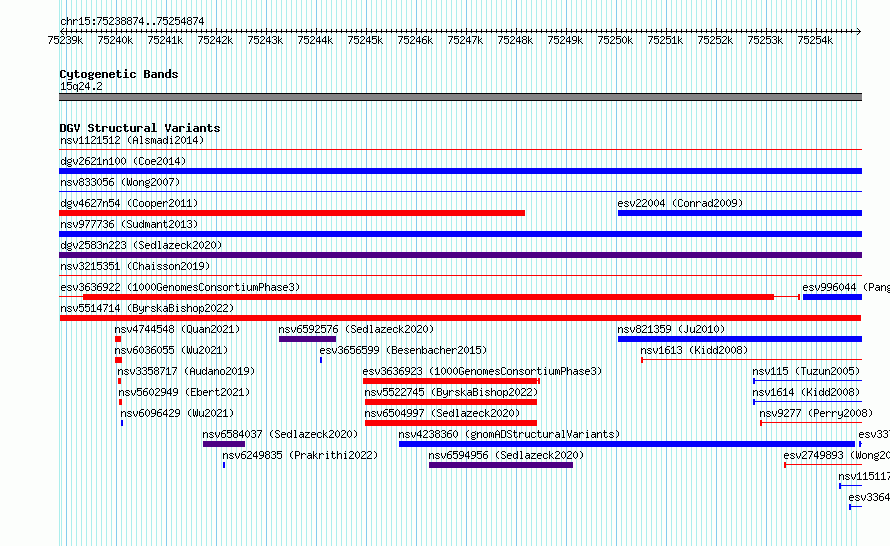The image size is (890, 546).
Task: Select the esv22004 blue variant bar
Action: coord(740,213)
